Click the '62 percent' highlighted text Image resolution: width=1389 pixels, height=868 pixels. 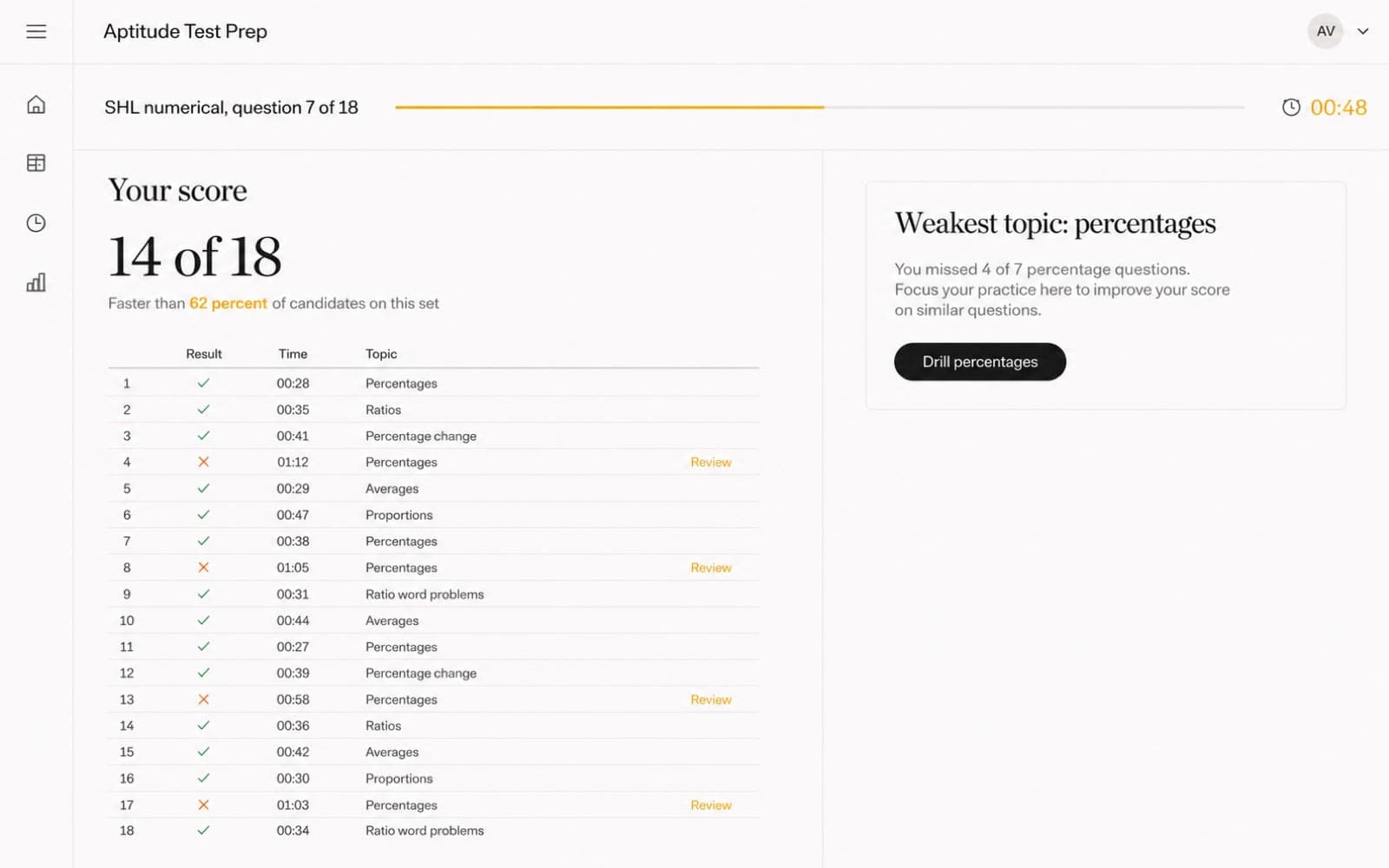[x=228, y=304]
